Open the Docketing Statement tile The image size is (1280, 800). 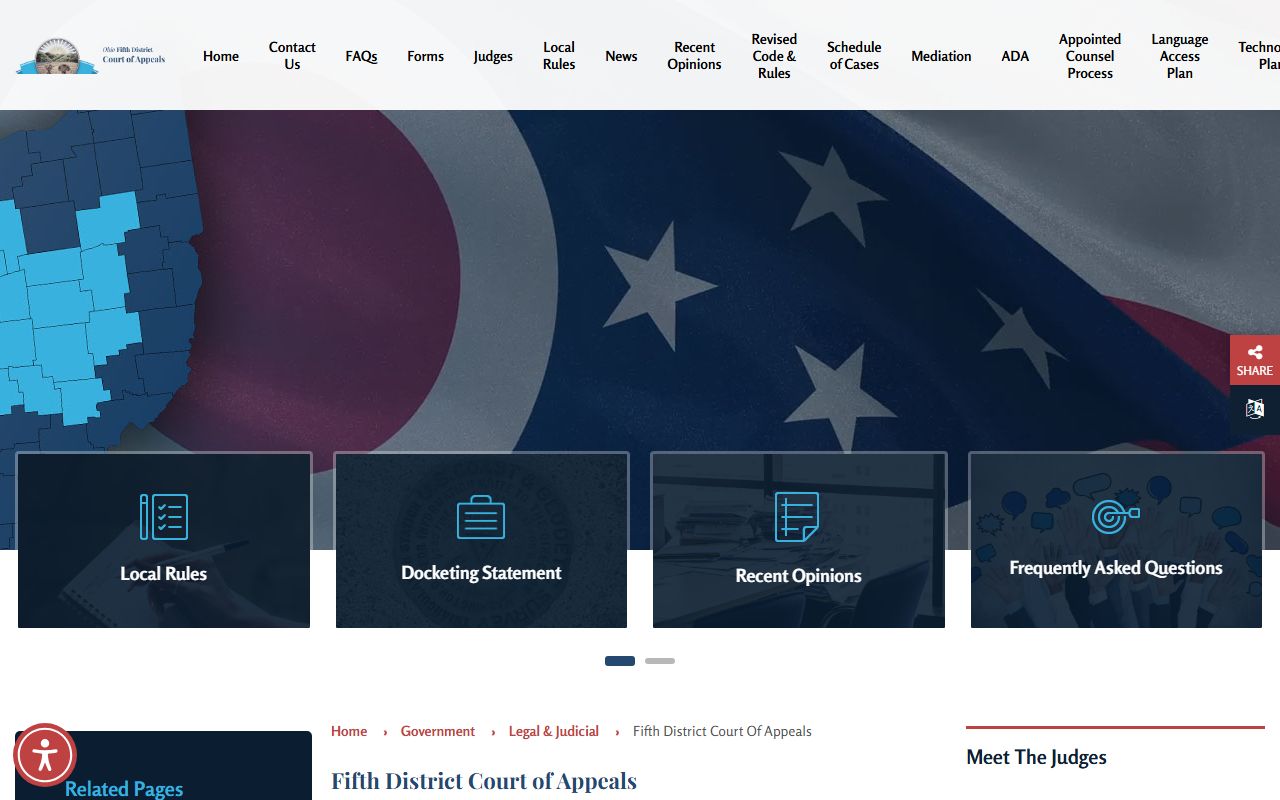click(481, 573)
